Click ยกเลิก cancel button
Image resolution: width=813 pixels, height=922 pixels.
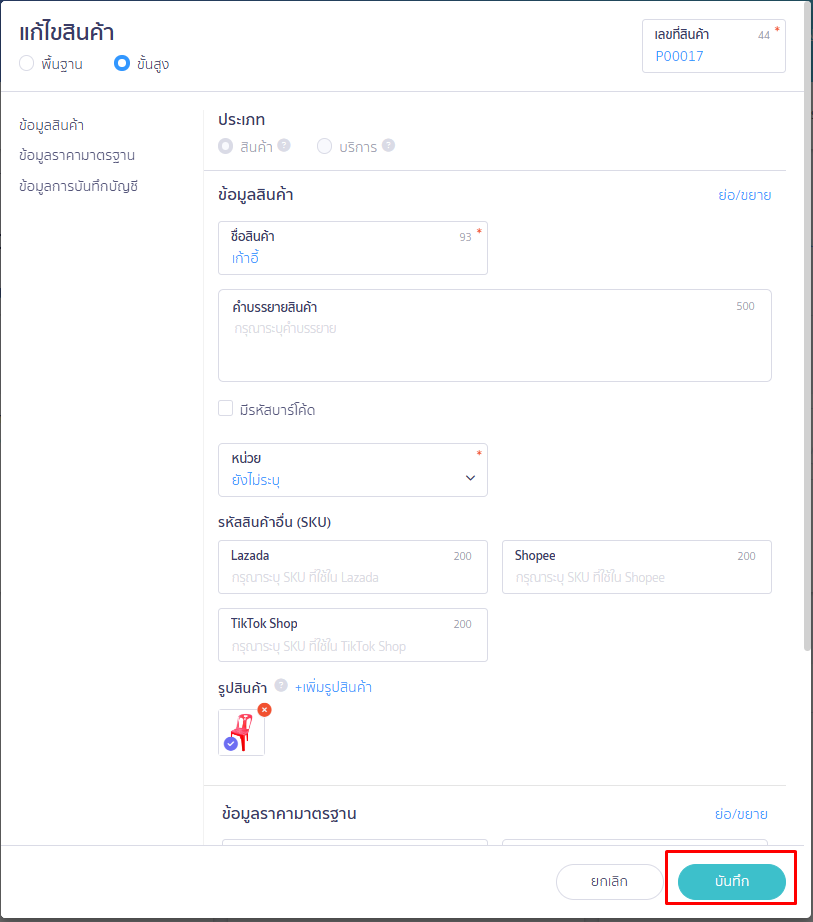[x=609, y=882]
